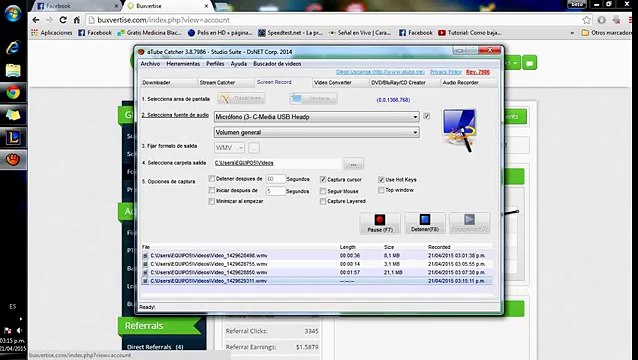638x360 pixels.
Task: Enable Minimizar al empezar checkbox
Action: tap(212, 201)
